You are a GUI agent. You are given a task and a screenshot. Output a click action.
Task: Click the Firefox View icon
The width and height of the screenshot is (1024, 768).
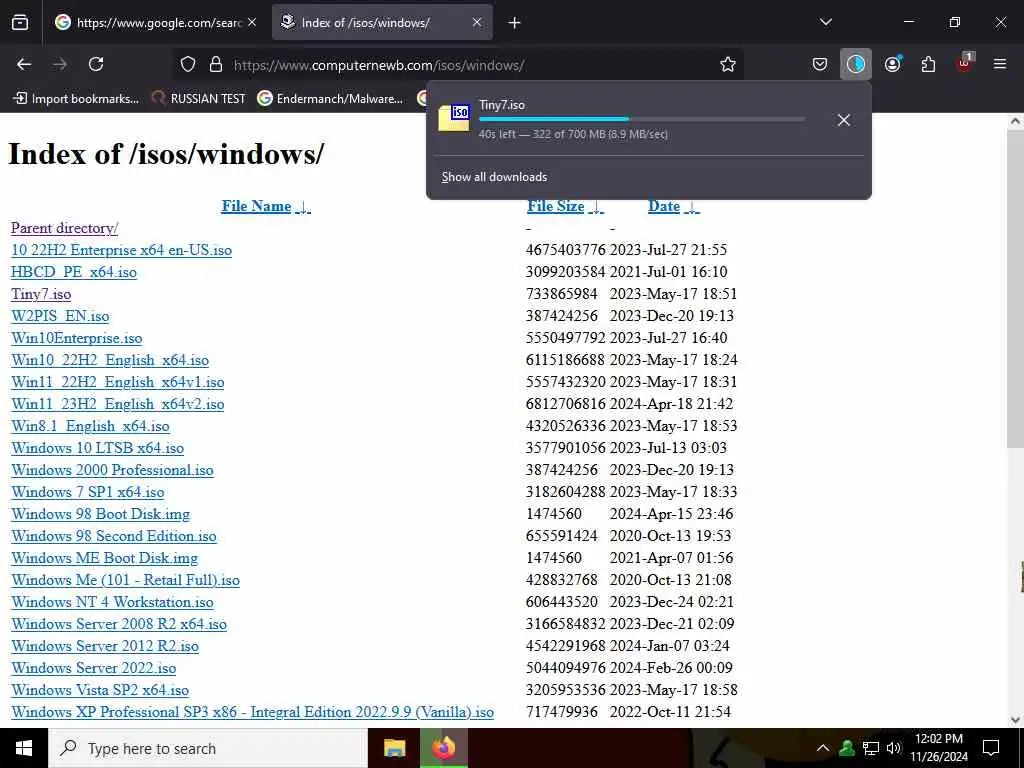pyautogui.click(x=20, y=23)
